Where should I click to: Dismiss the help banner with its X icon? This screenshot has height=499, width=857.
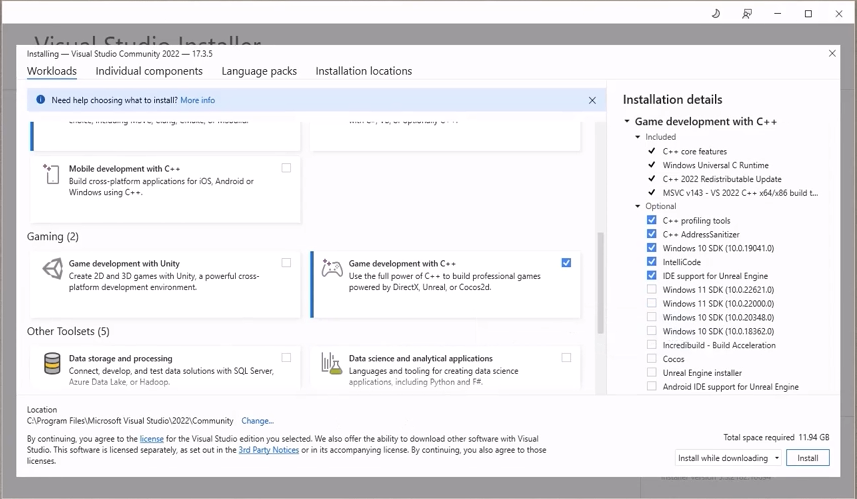[592, 100]
